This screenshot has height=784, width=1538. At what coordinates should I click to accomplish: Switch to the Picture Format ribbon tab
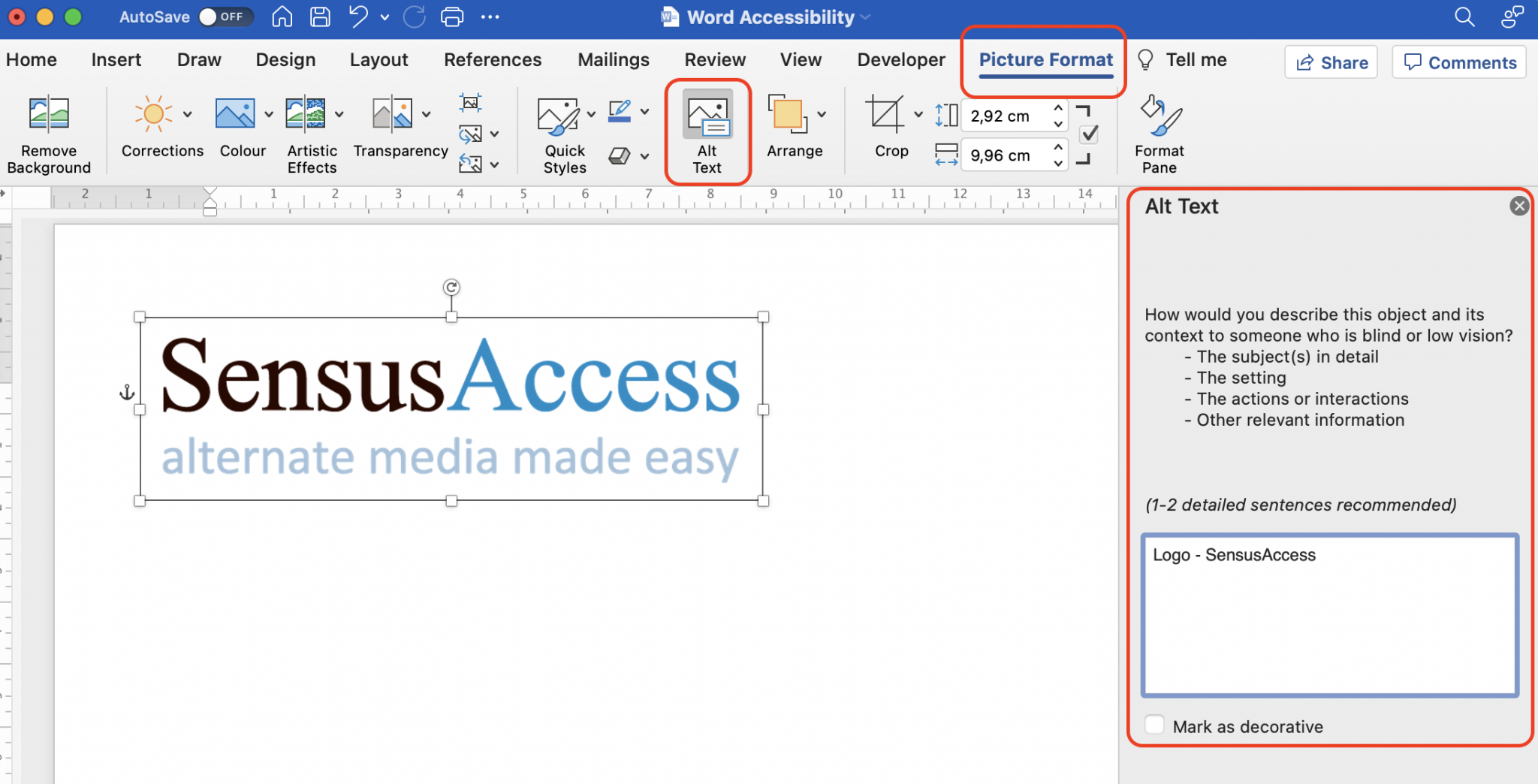point(1045,59)
